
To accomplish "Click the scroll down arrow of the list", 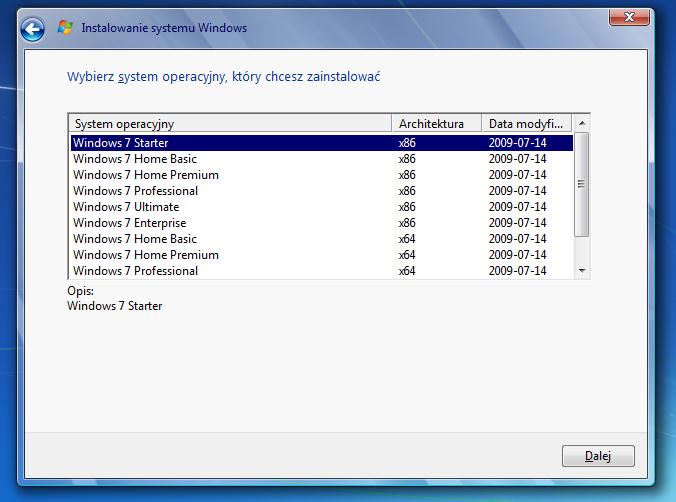I will (x=582, y=271).
